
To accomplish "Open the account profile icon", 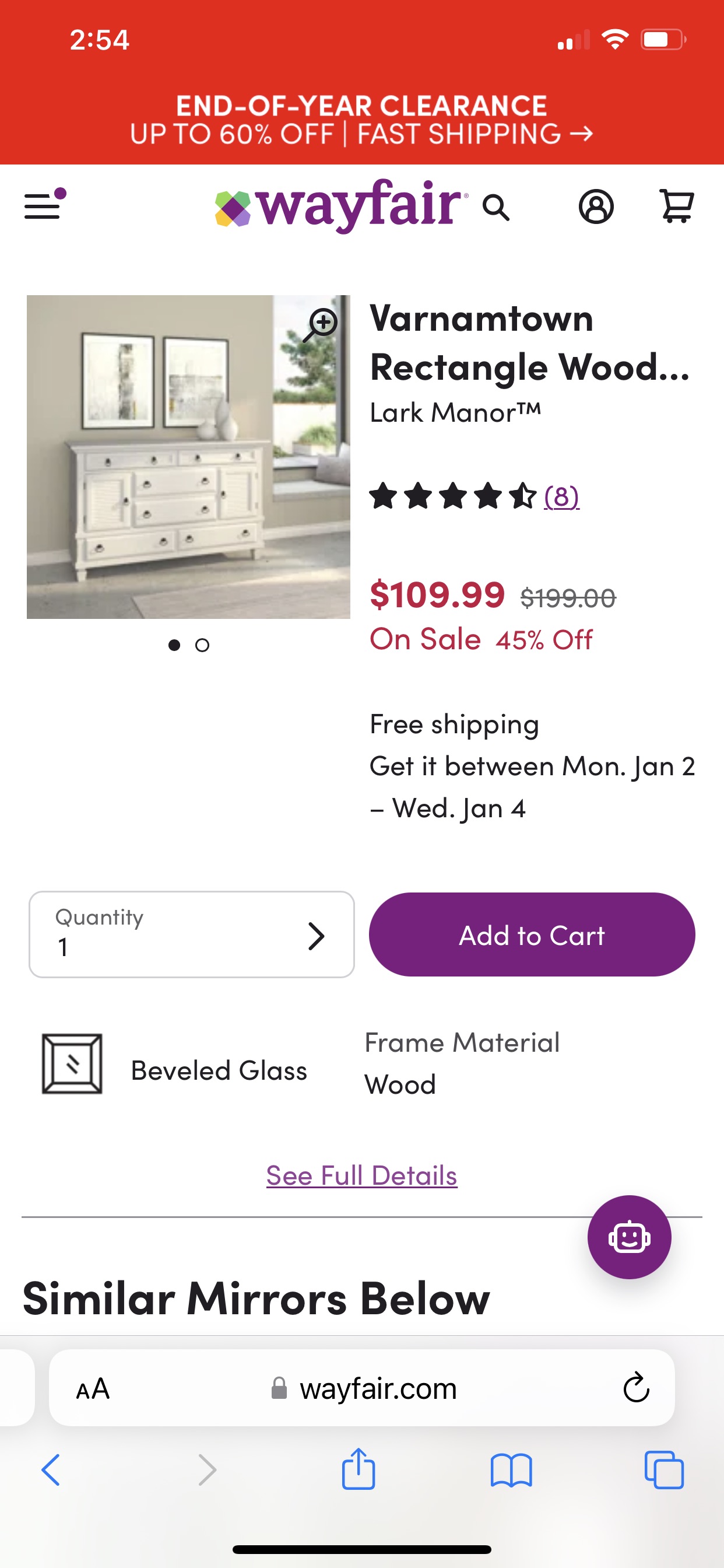I will coord(596,207).
